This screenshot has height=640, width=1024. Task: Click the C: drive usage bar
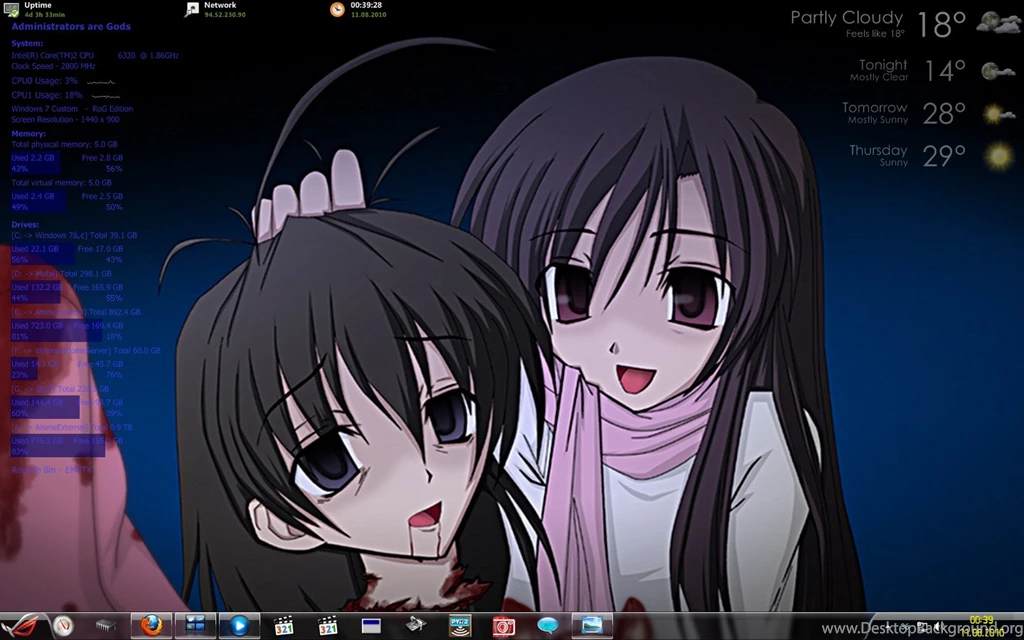42,254
